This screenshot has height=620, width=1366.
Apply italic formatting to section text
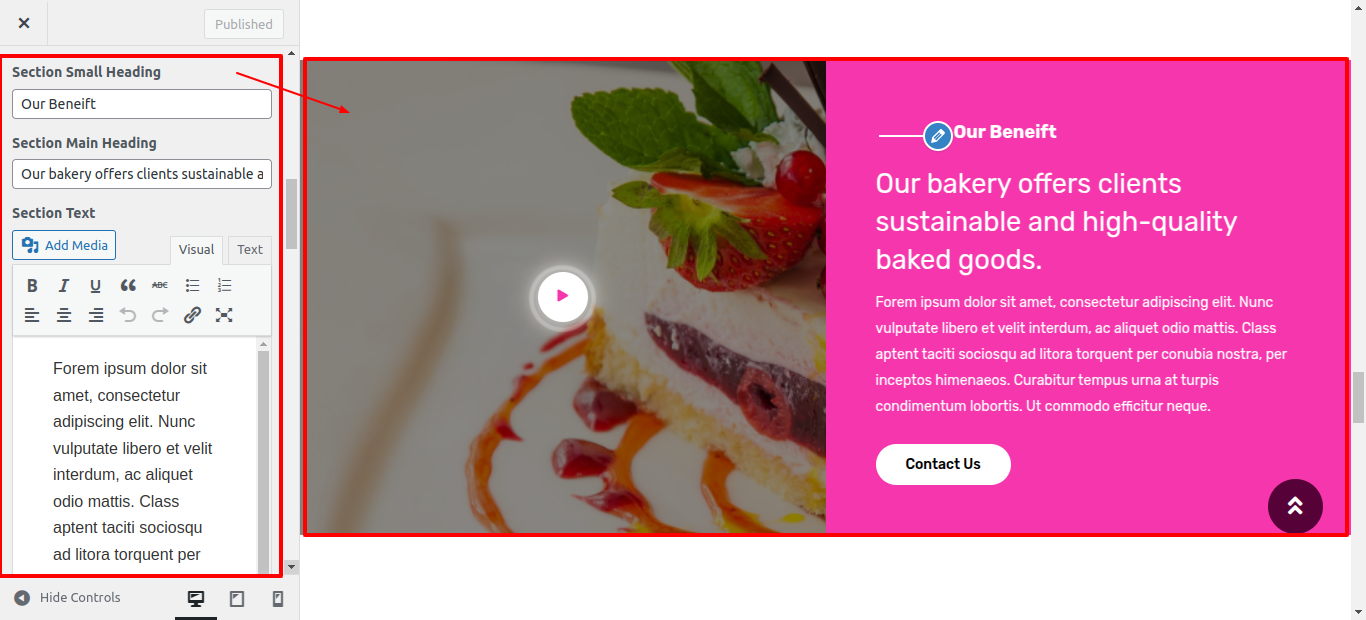64,286
